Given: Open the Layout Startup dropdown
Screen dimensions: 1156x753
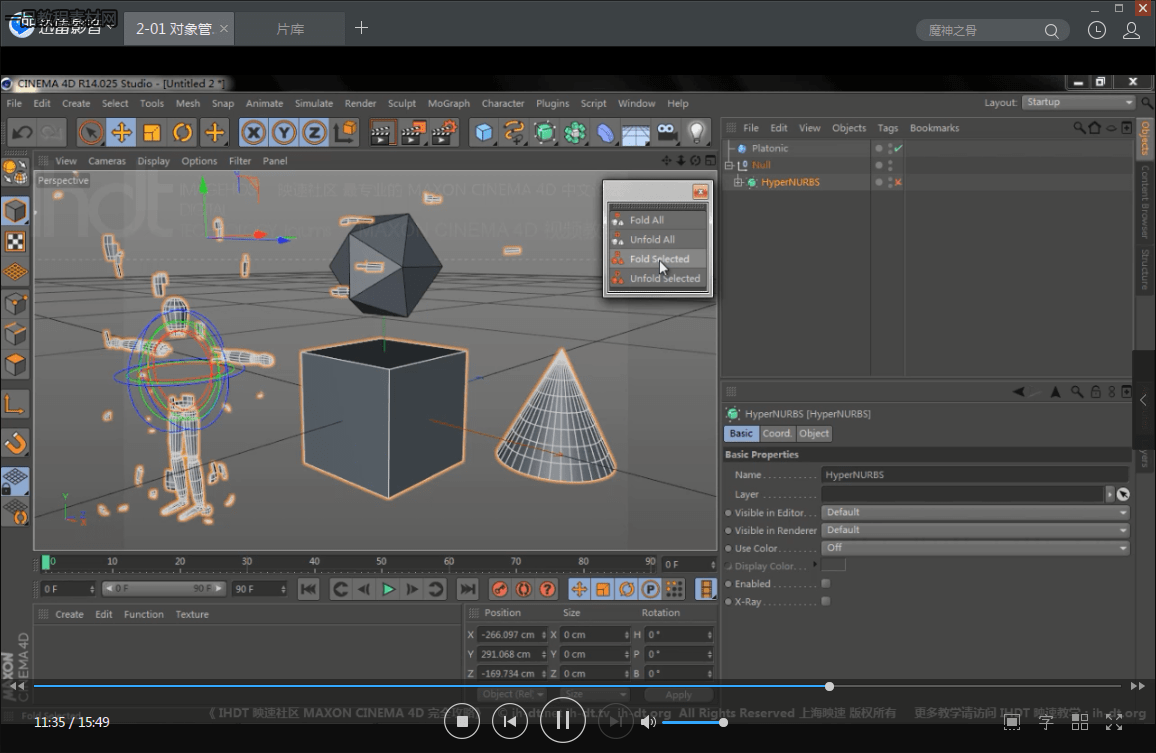Looking at the screenshot, I should click(1077, 103).
